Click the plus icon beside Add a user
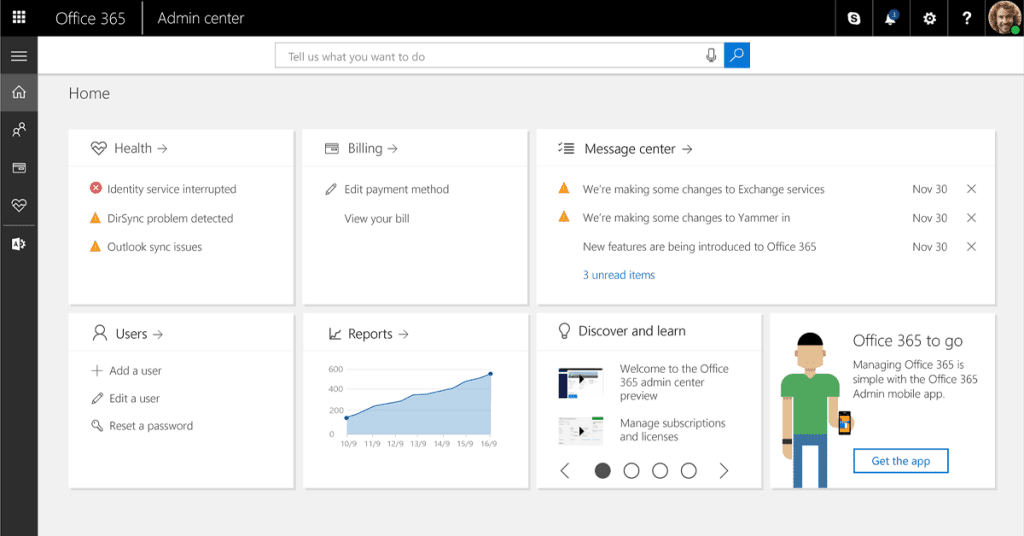 pos(97,370)
